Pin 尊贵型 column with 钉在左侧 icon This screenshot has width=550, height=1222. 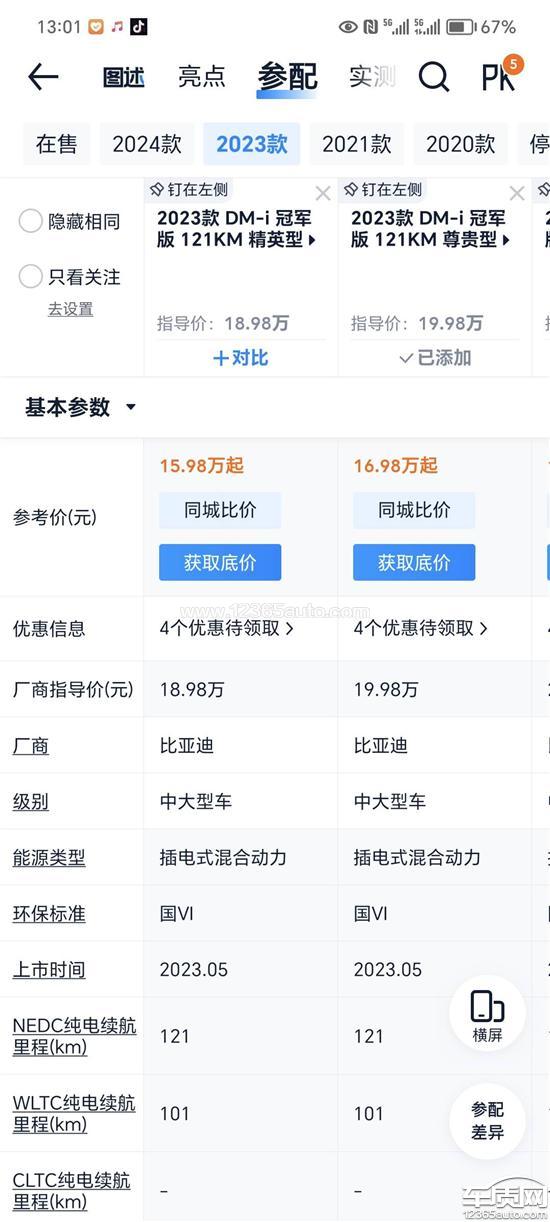[x=382, y=189]
